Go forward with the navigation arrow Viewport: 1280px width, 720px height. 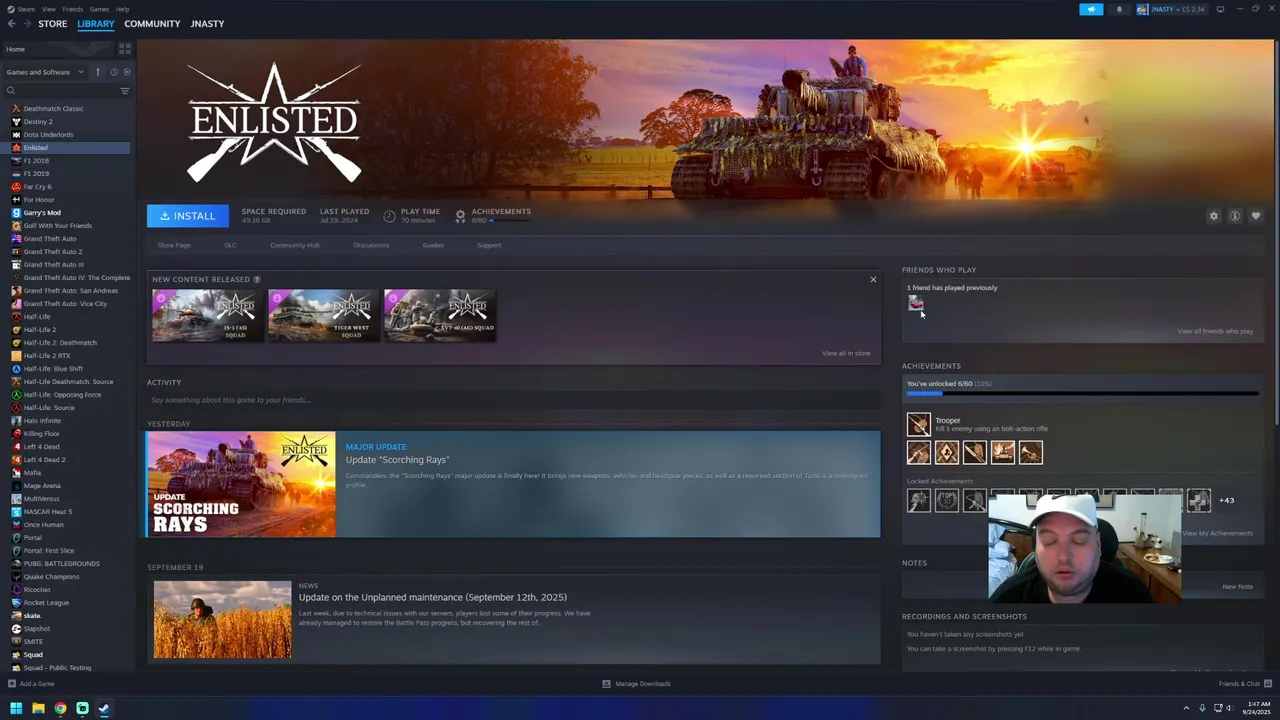click(x=26, y=24)
